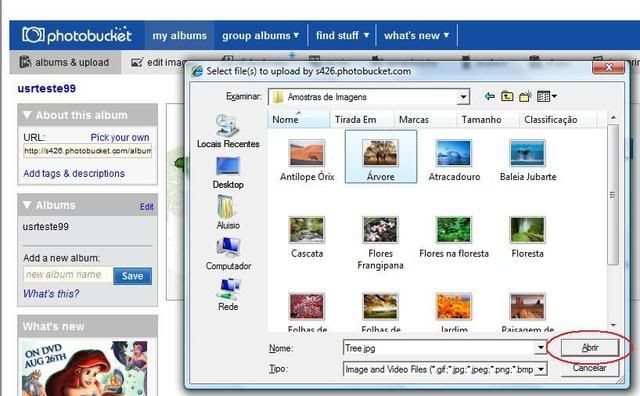Viewport: 640px width, 396px height.
Task: Select the Flores na floresta image
Action: point(454,237)
